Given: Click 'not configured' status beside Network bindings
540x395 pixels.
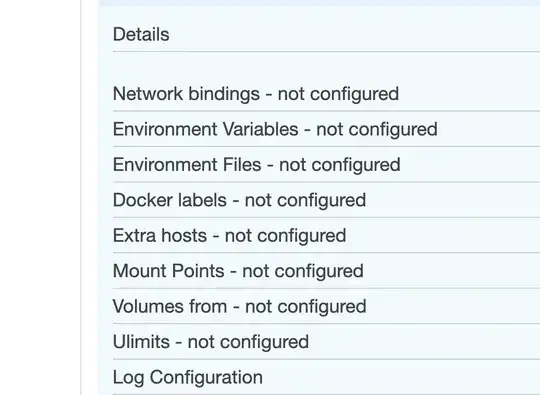Looking at the screenshot, I should (338, 94).
